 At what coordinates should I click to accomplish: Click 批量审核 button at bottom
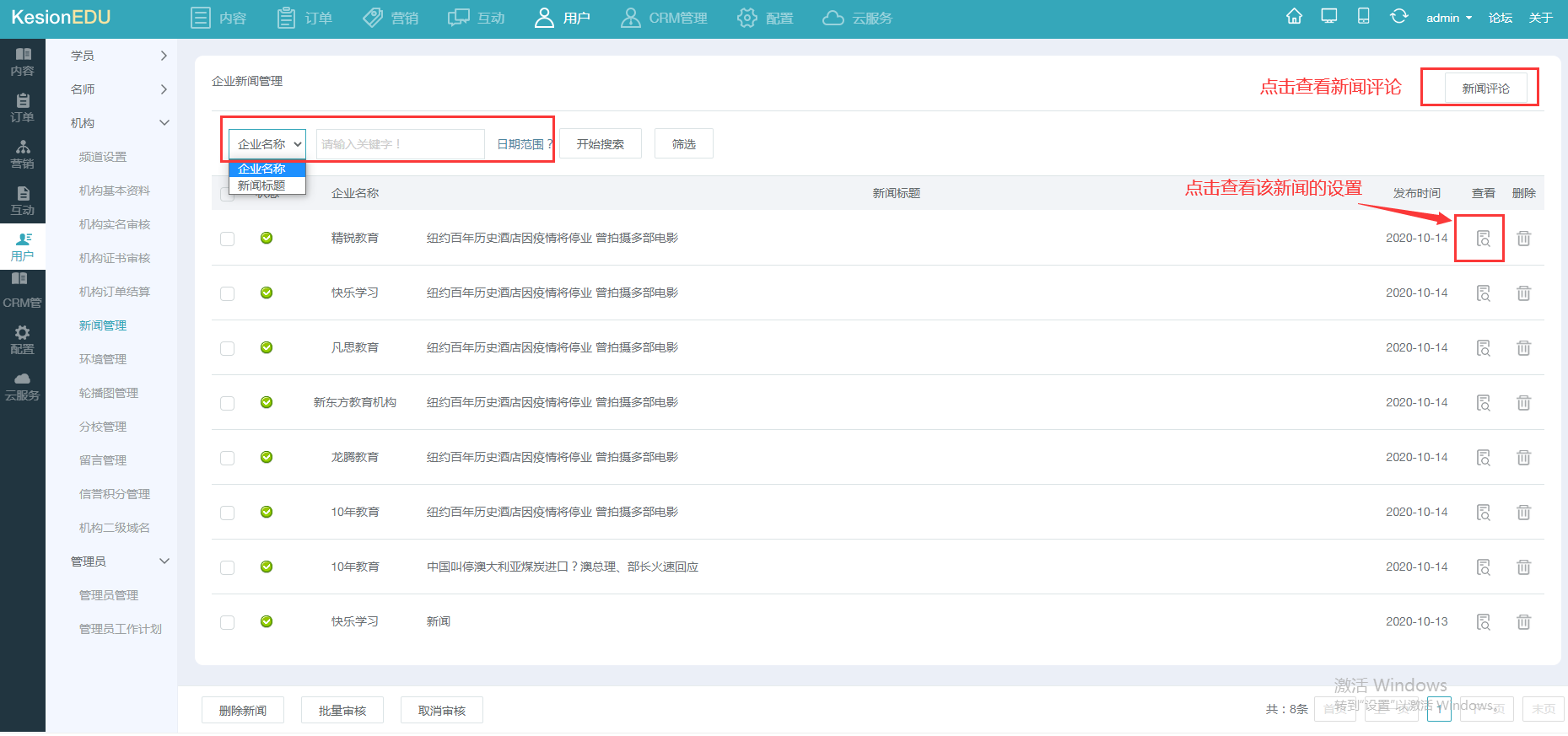pos(342,711)
